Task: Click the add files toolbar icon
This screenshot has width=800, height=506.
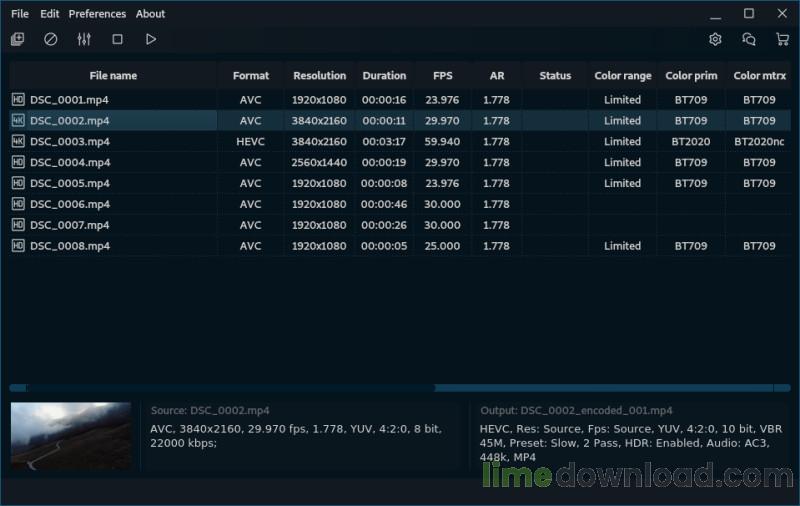Action: (17, 39)
